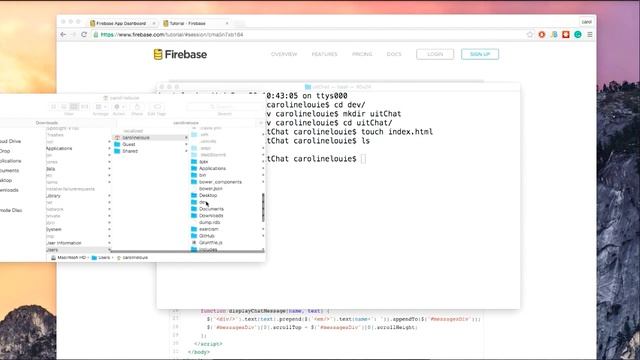This screenshot has width=640, height=360.
Task: Close the Tutorial - Firebase tab
Action: click(227, 24)
